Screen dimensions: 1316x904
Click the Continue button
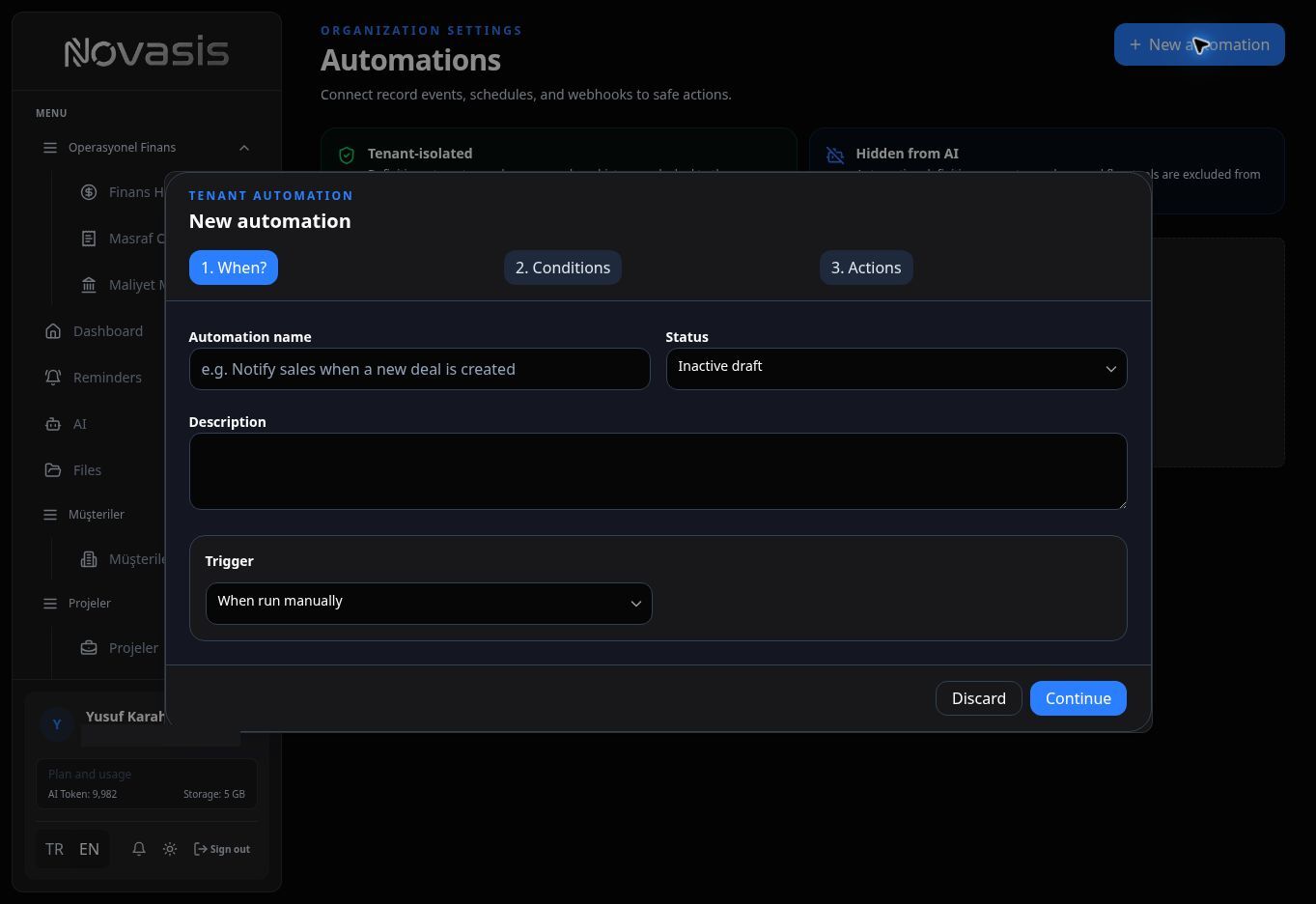(x=1078, y=698)
